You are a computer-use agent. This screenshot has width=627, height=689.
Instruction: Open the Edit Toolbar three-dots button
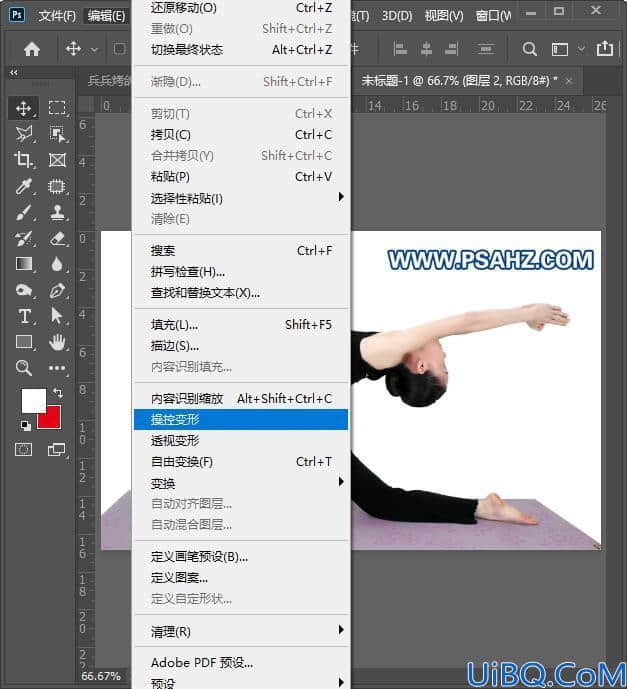tap(57, 368)
